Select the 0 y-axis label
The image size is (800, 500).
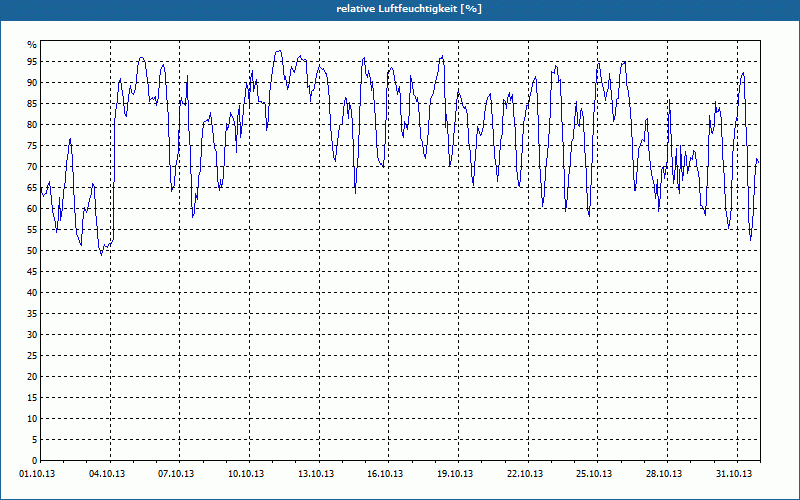tap(34, 460)
